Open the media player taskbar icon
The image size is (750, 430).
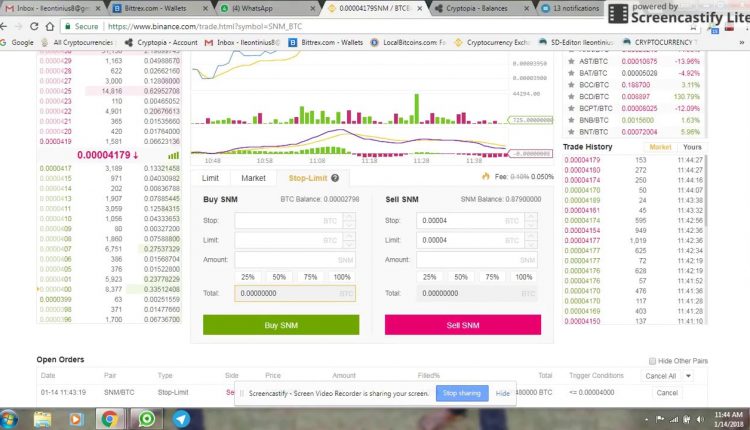[x=75, y=419]
